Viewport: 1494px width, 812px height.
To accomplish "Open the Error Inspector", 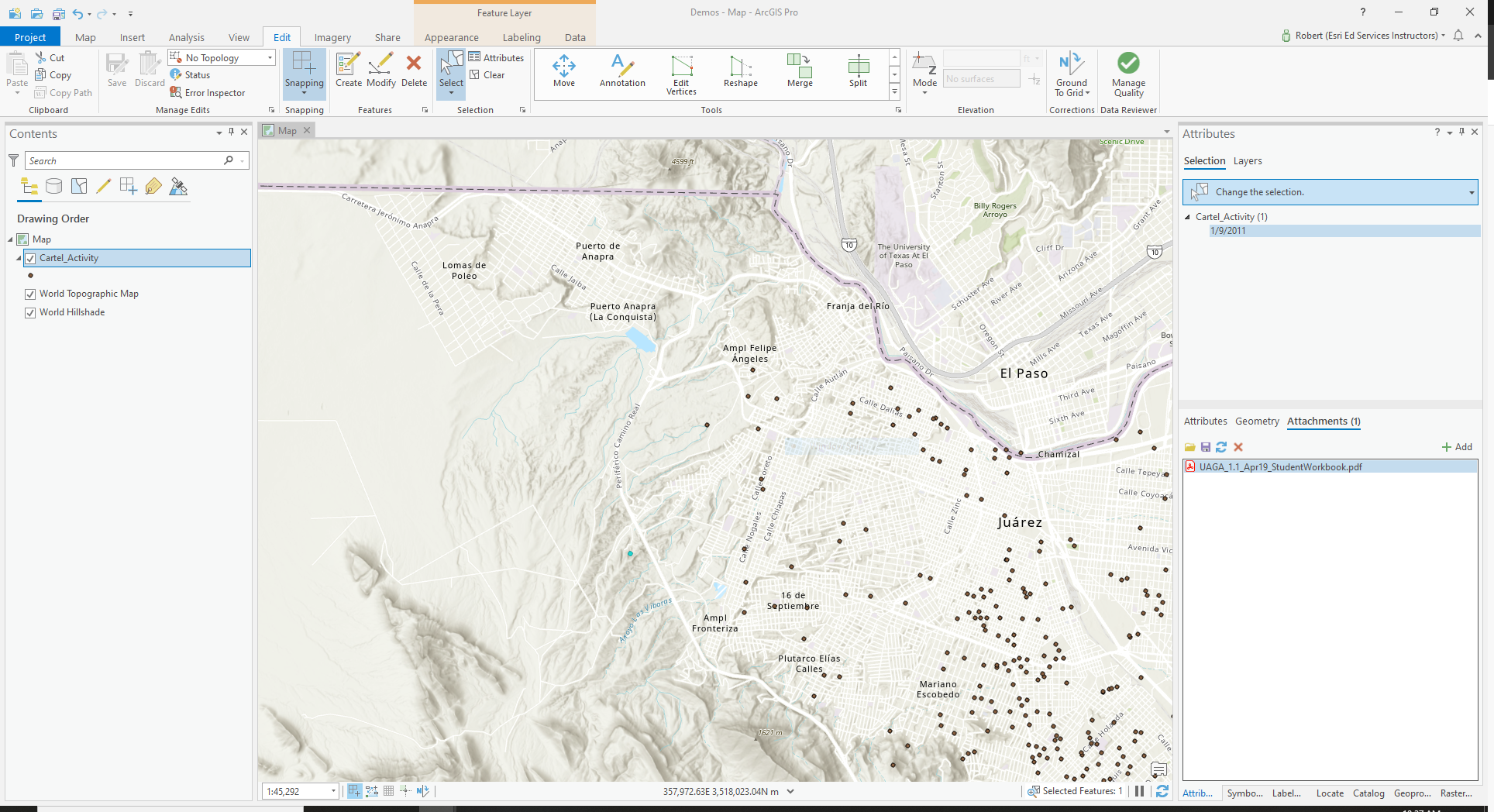I will coord(208,92).
